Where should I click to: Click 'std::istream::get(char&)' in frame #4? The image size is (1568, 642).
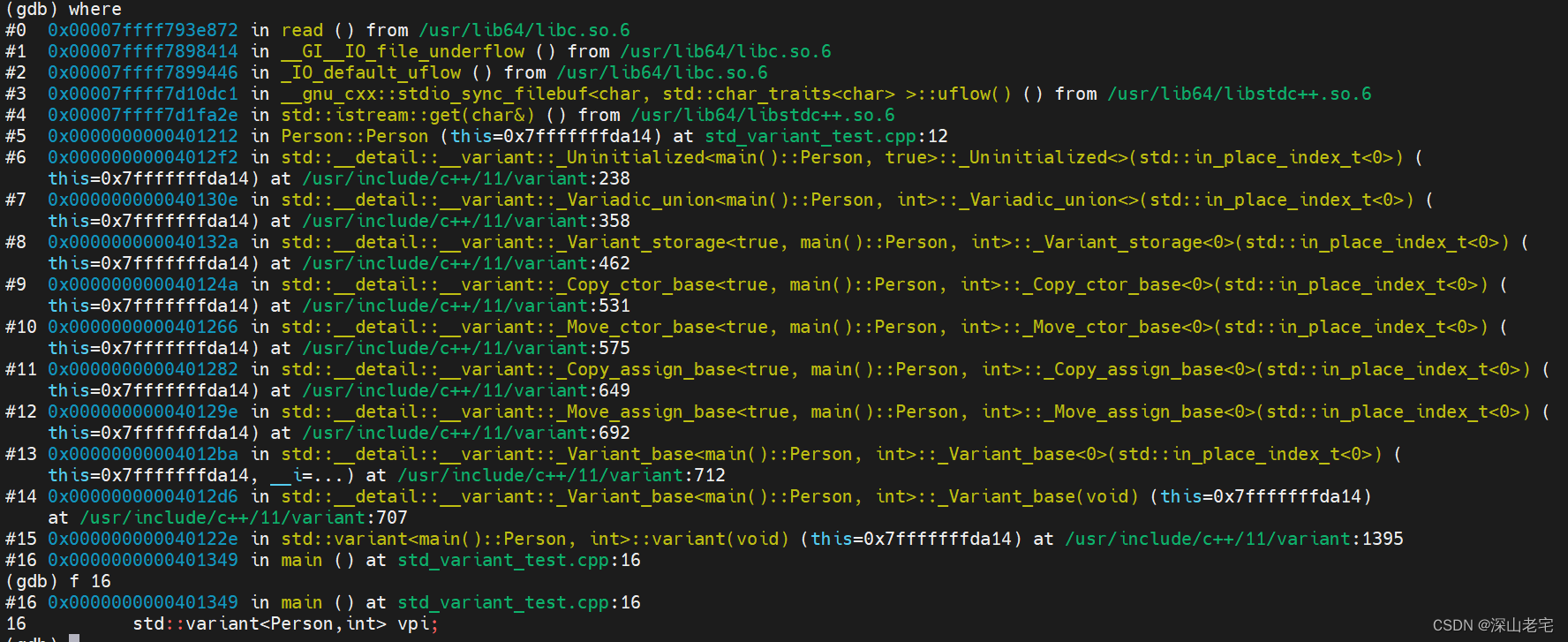tap(408, 115)
